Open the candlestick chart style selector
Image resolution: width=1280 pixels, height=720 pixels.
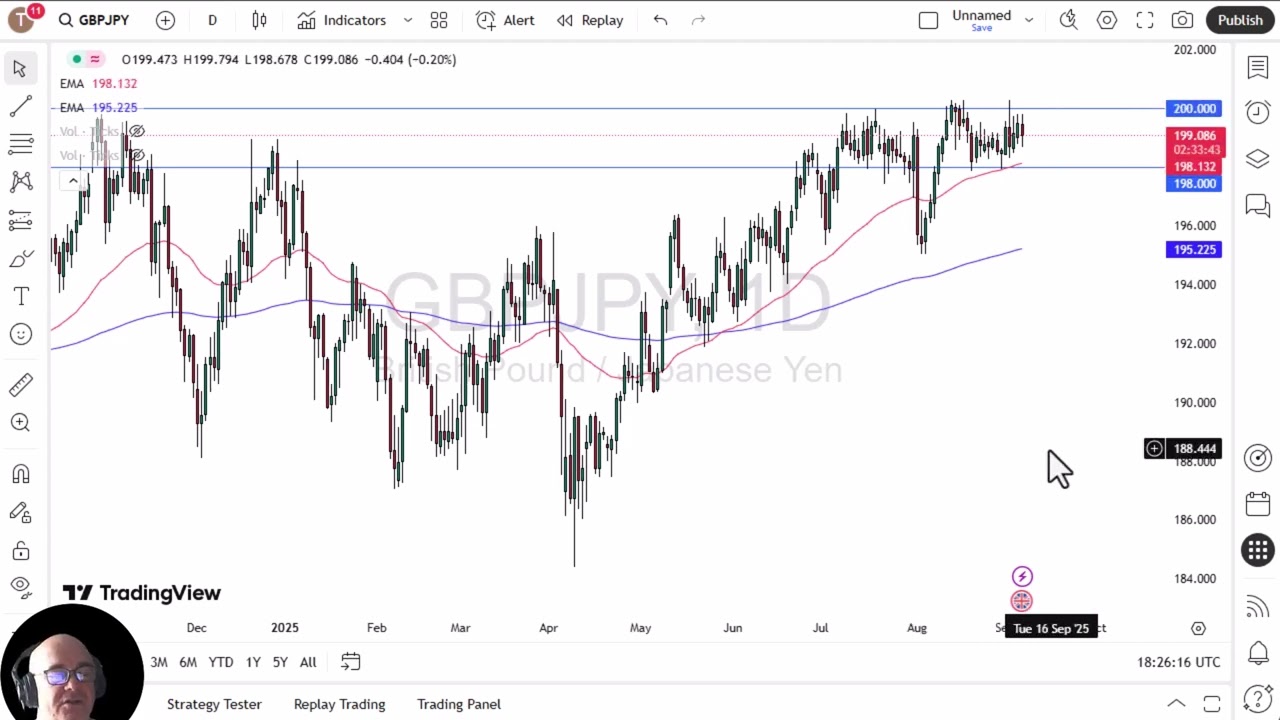259,20
